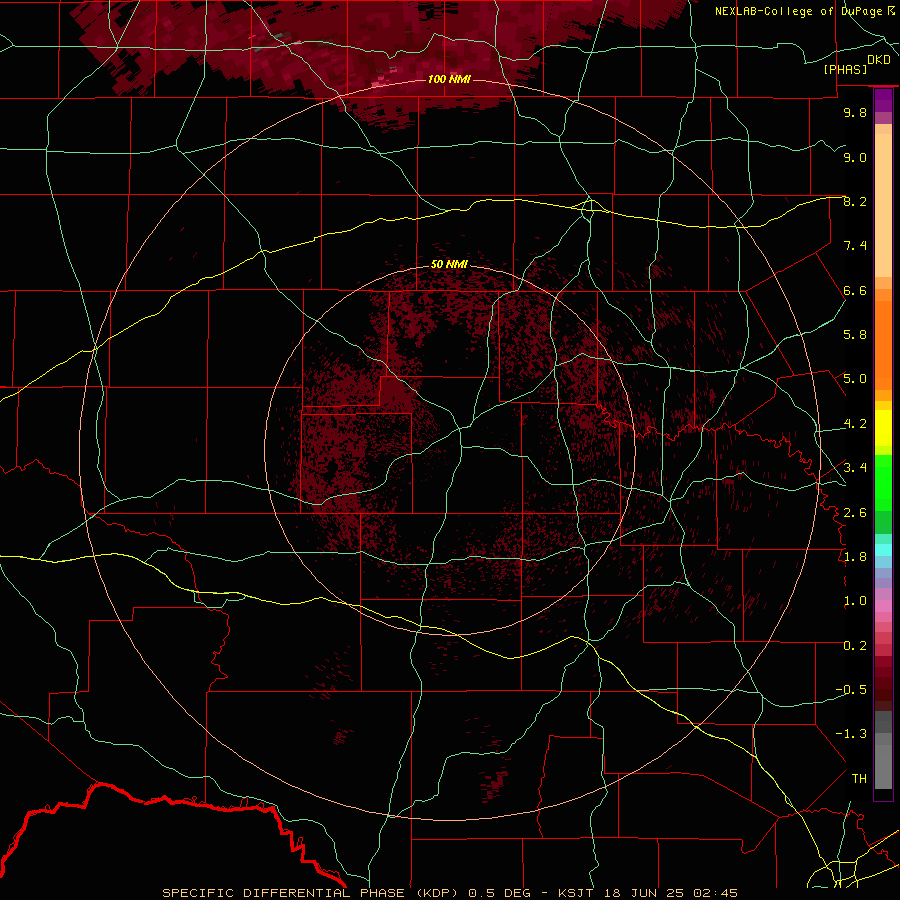Select the DKD label above the color scale
Screen dimensions: 900x900
[879, 60]
